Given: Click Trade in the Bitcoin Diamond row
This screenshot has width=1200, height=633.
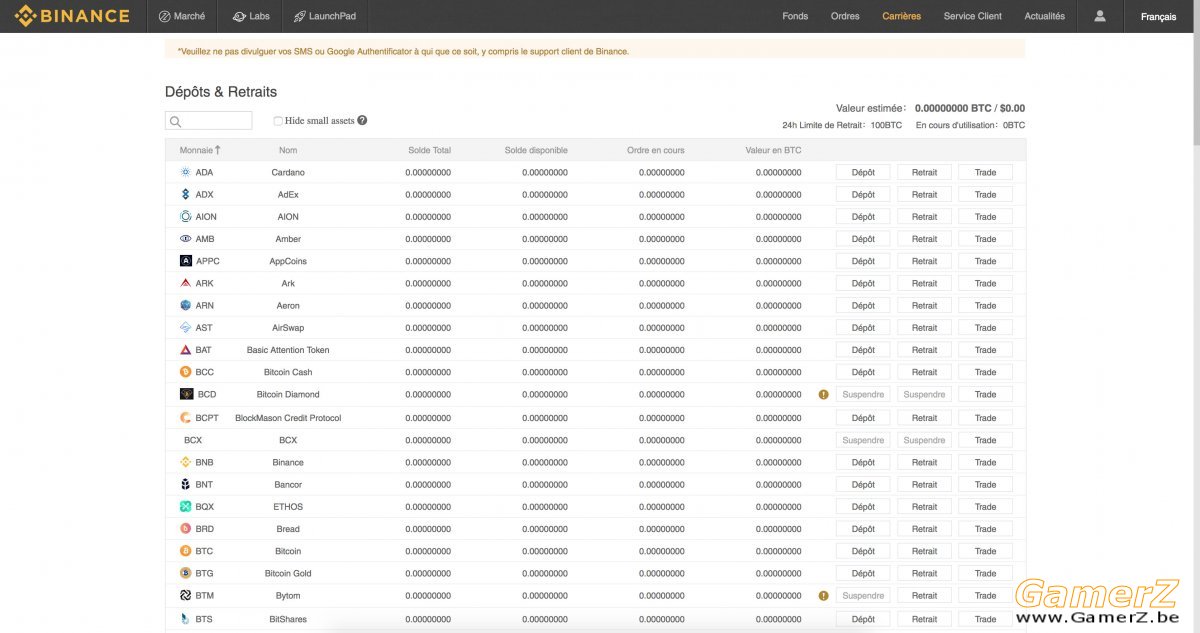Looking at the screenshot, I should [985, 394].
